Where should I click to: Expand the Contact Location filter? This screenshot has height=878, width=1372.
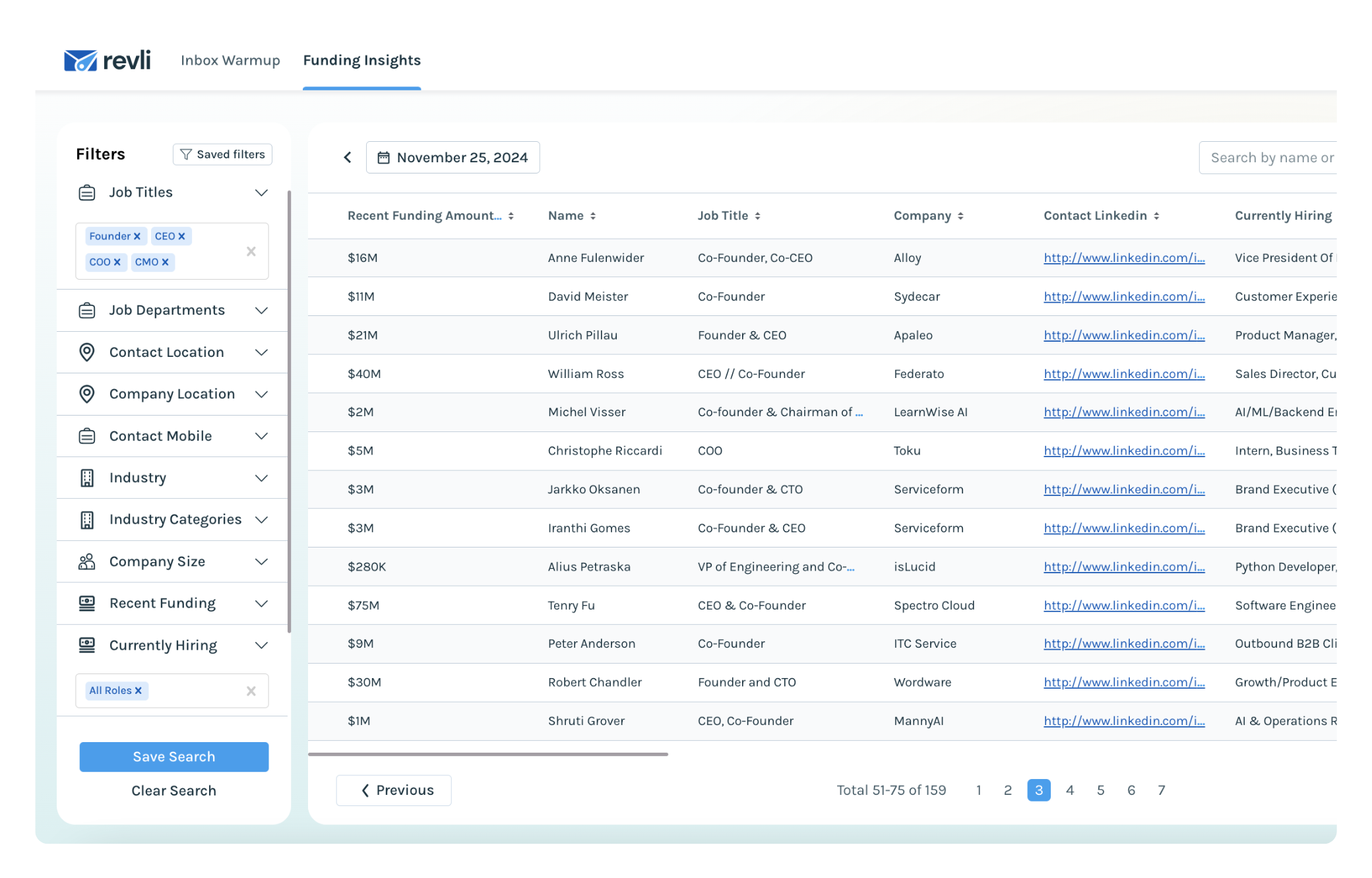point(261,352)
